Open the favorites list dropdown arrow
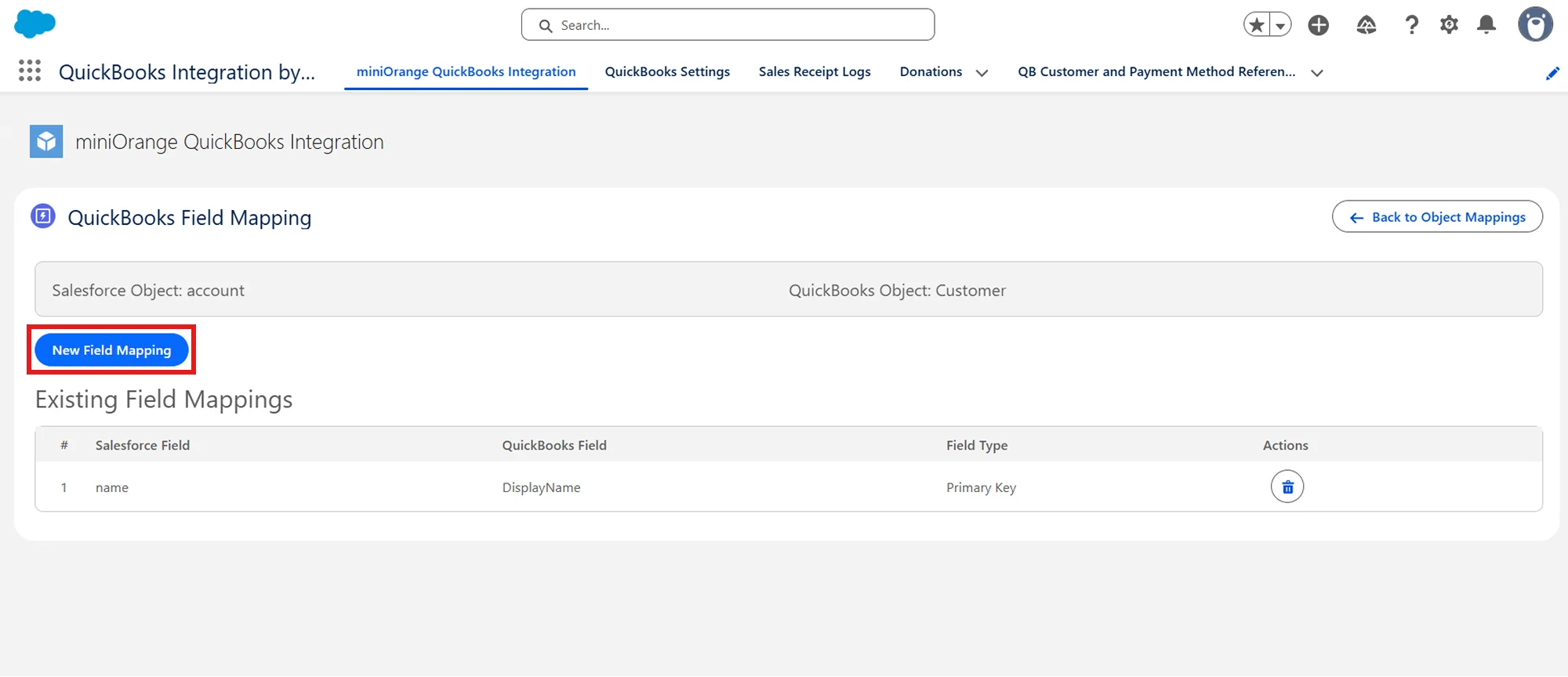This screenshot has width=1568, height=677. click(x=1280, y=25)
